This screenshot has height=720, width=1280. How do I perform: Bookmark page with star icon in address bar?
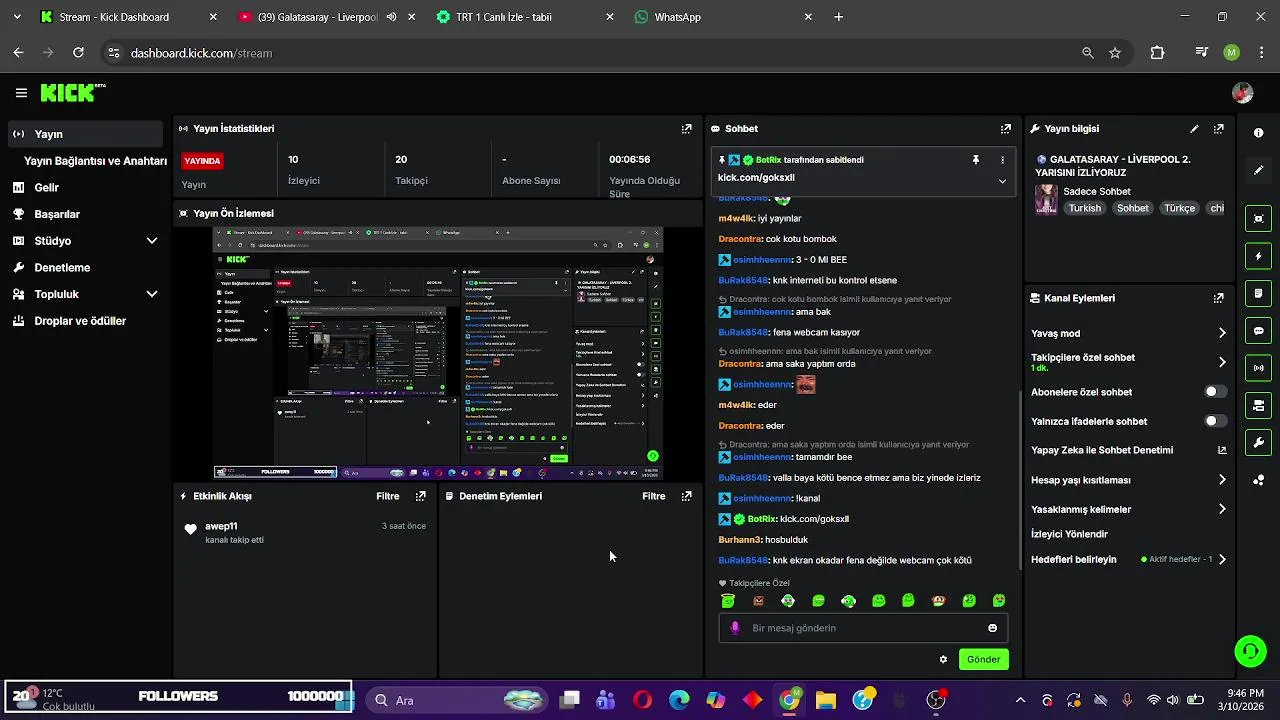1115,53
